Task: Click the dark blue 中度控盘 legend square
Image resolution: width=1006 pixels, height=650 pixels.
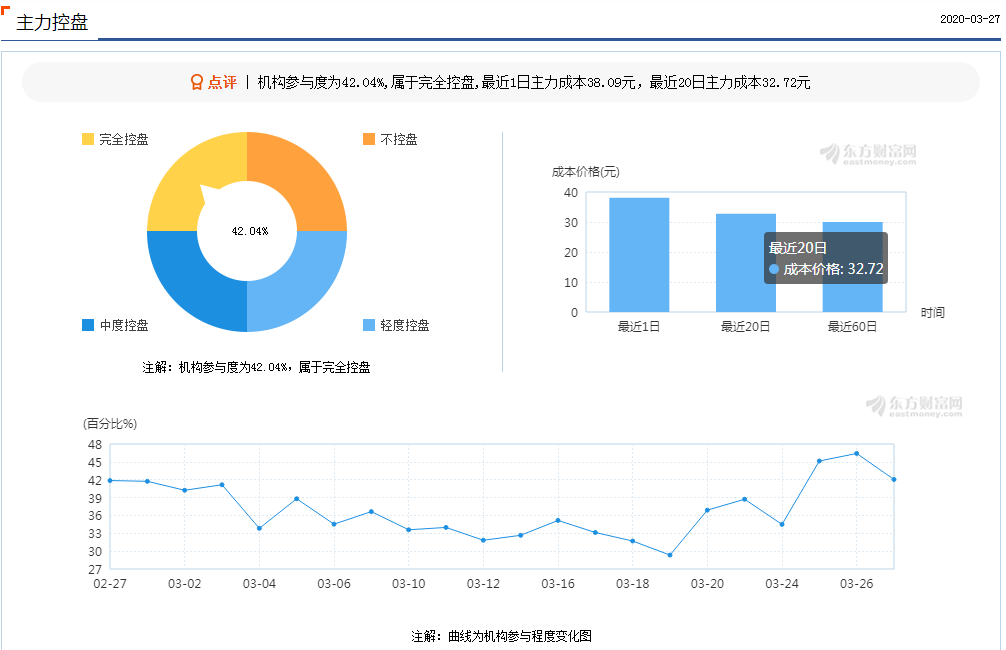Action: [89, 325]
